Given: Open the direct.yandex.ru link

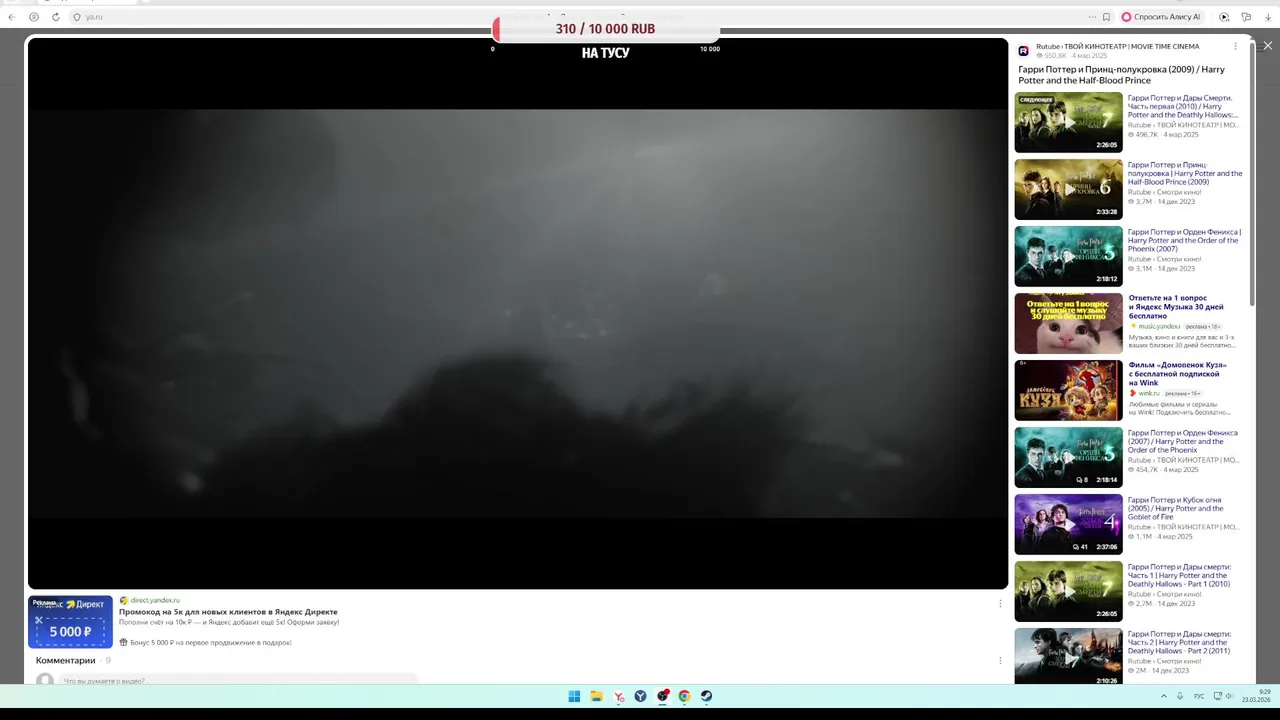Looking at the screenshot, I should 155,600.
